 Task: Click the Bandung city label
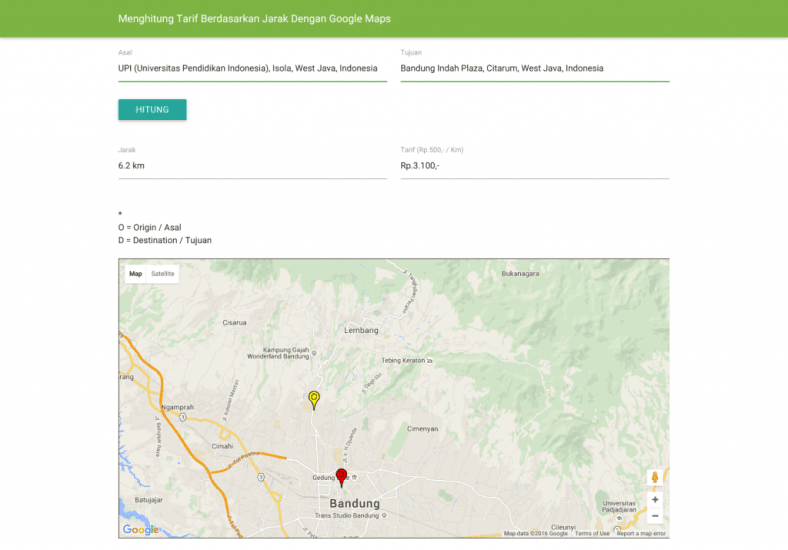point(354,503)
